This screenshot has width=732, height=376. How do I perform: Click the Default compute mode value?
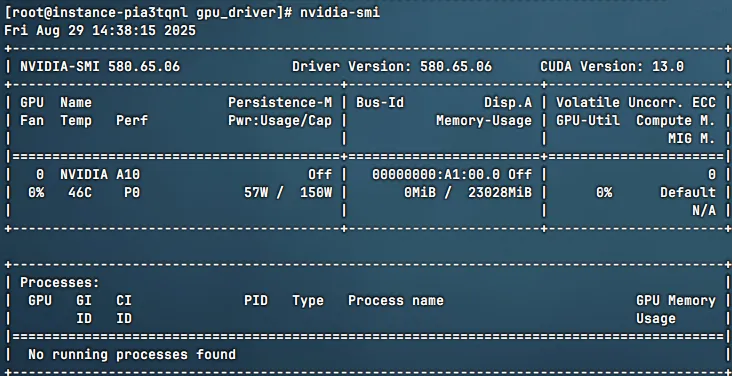click(x=688, y=192)
